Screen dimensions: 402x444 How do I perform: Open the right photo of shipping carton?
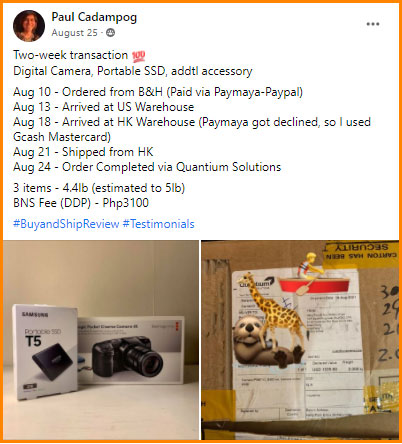[300, 340]
